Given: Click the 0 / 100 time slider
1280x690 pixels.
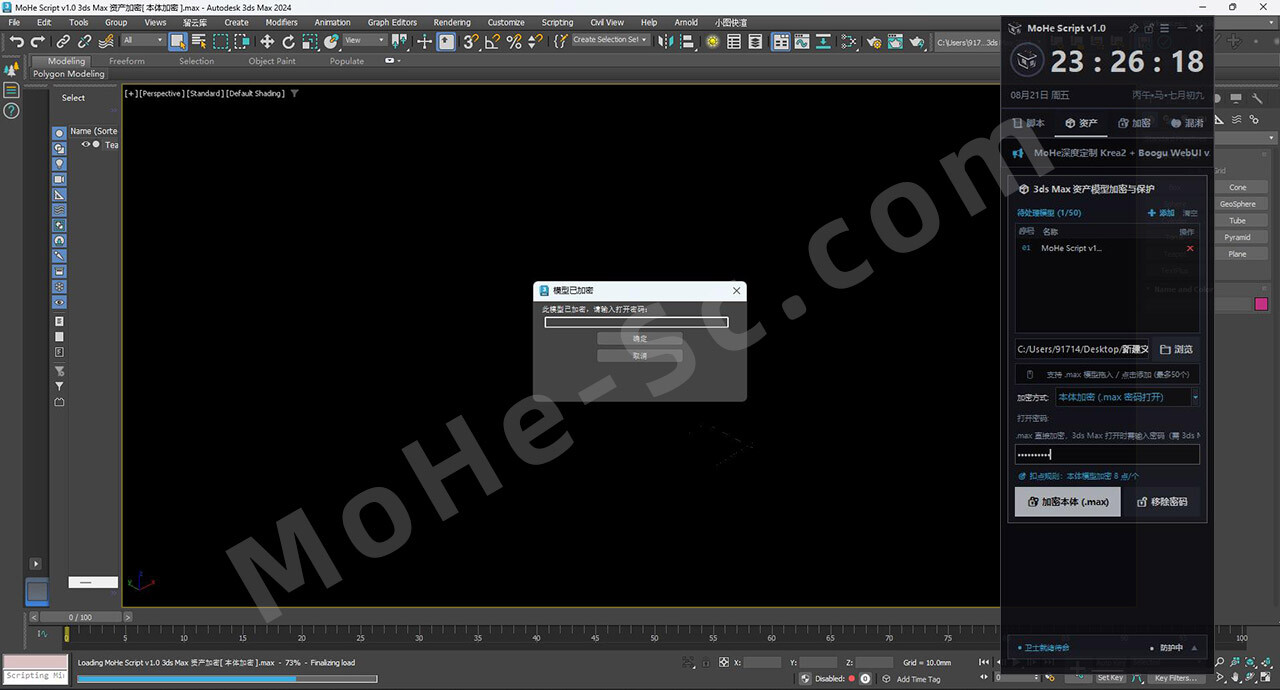Looking at the screenshot, I should (x=80, y=617).
